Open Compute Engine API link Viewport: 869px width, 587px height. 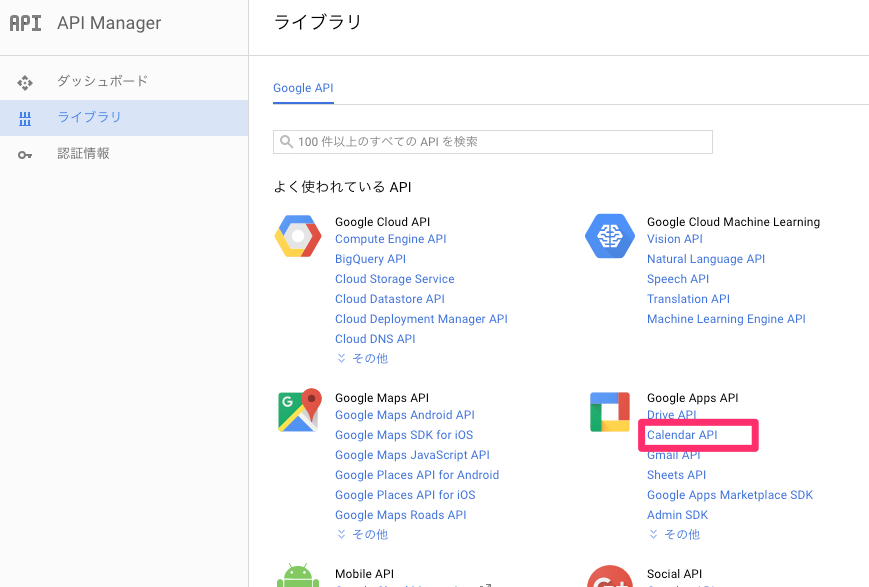[x=391, y=239]
